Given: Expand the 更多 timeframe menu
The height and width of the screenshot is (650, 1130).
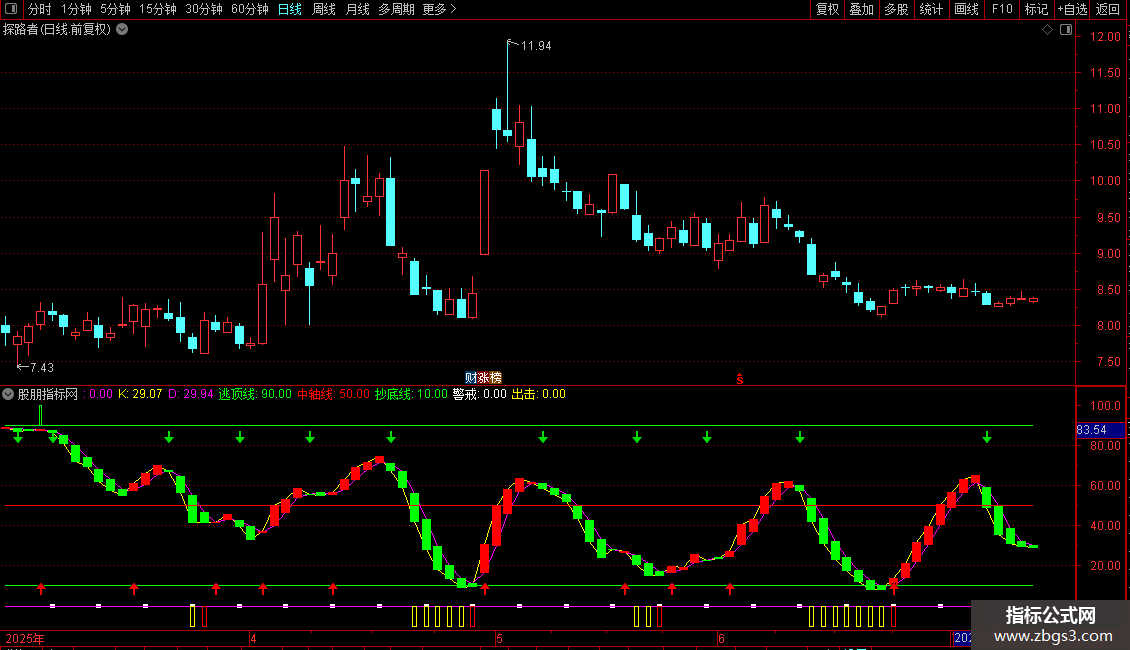Looking at the screenshot, I should (x=440, y=9).
